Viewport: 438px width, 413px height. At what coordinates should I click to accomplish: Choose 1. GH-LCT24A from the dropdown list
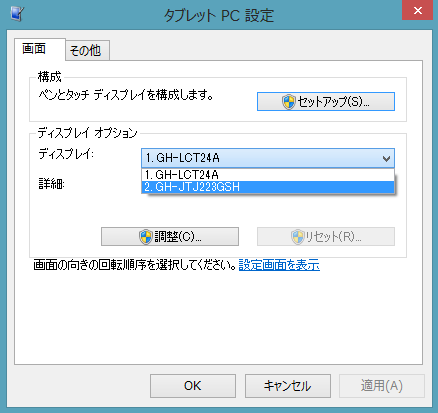click(268, 175)
